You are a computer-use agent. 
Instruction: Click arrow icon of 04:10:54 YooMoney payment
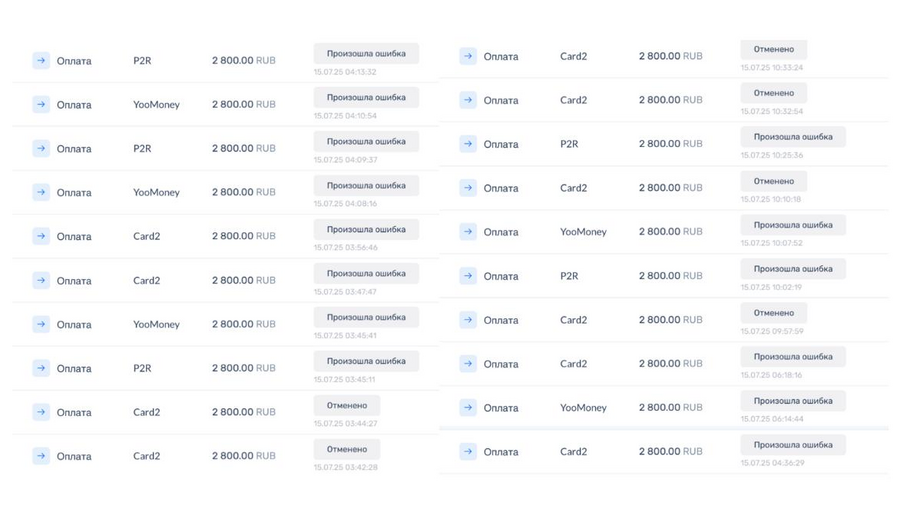tap(41, 104)
